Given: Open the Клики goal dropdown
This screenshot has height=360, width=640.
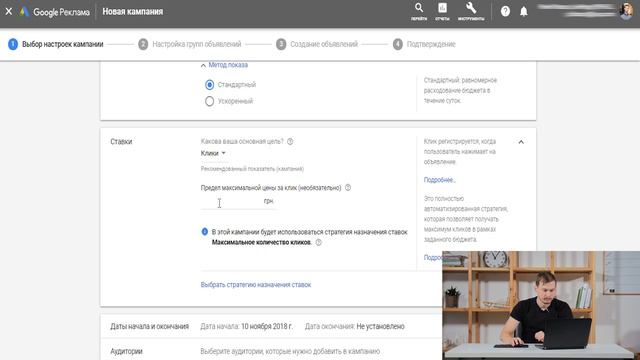Looking at the screenshot, I should pos(213,153).
